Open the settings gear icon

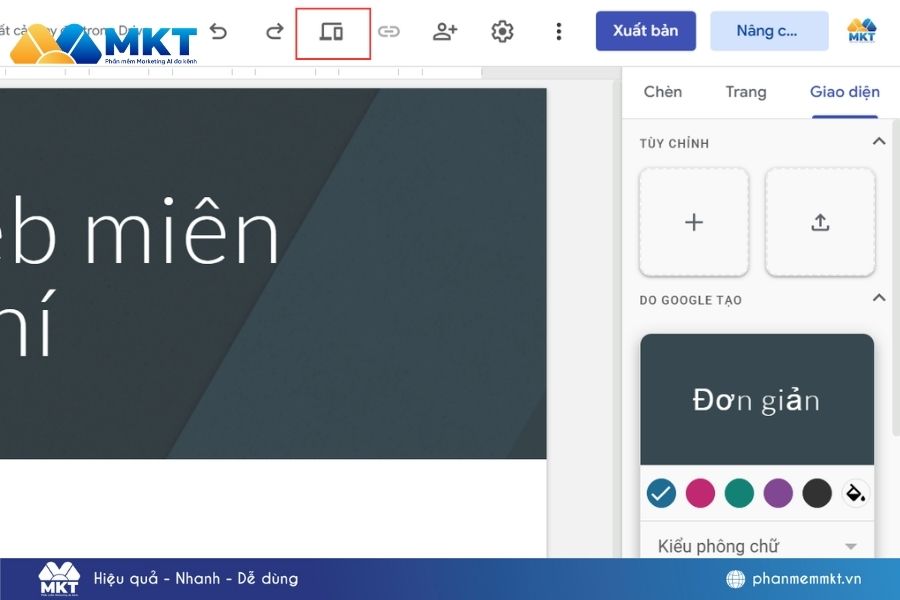click(502, 31)
